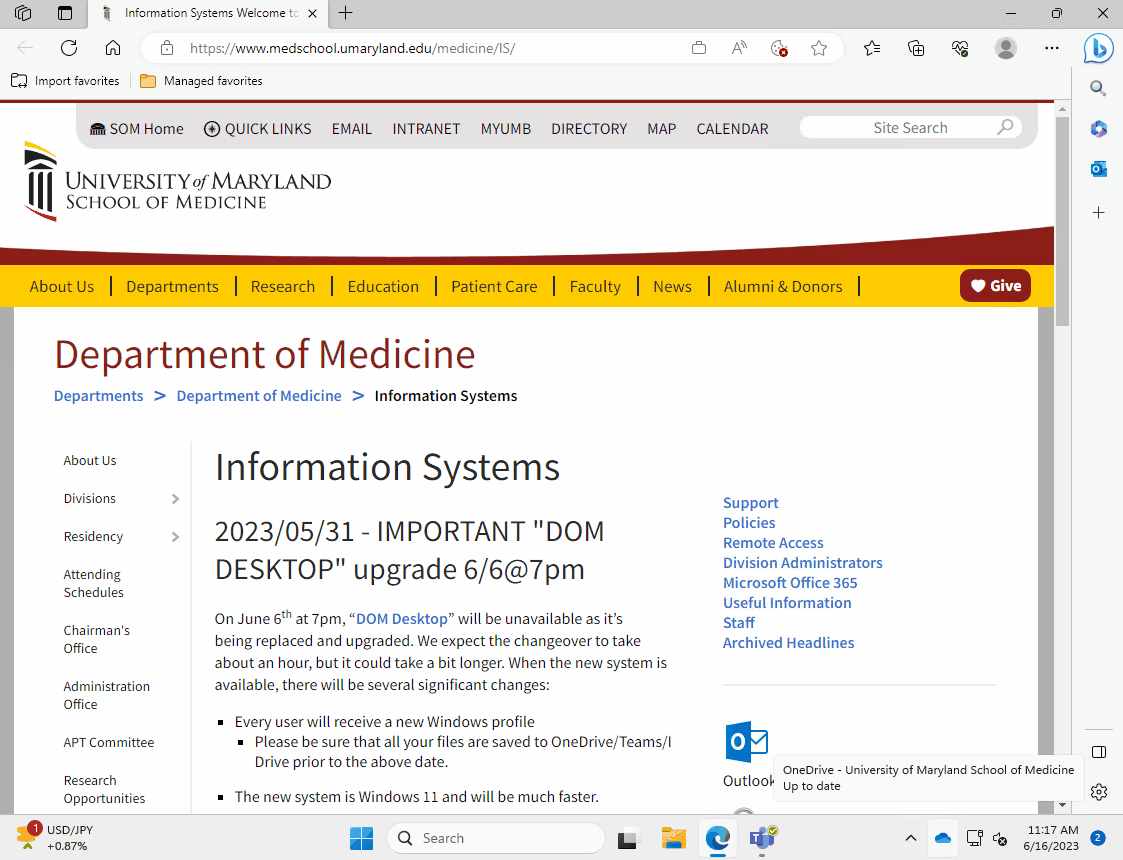The image size is (1123, 860).
Task: Click the Outlook logo on page
Action: click(x=746, y=742)
